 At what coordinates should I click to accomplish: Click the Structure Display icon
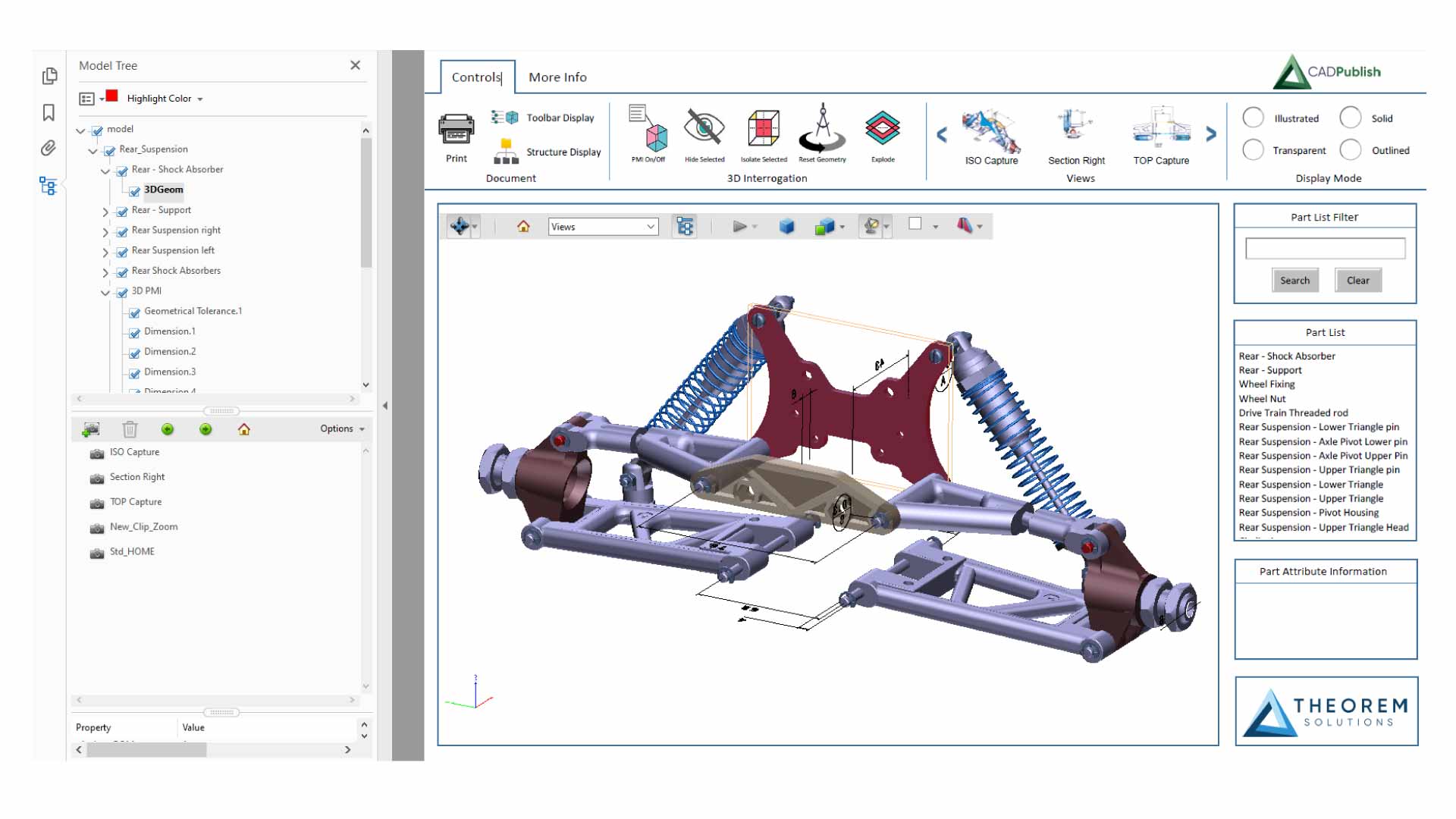coord(505,152)
